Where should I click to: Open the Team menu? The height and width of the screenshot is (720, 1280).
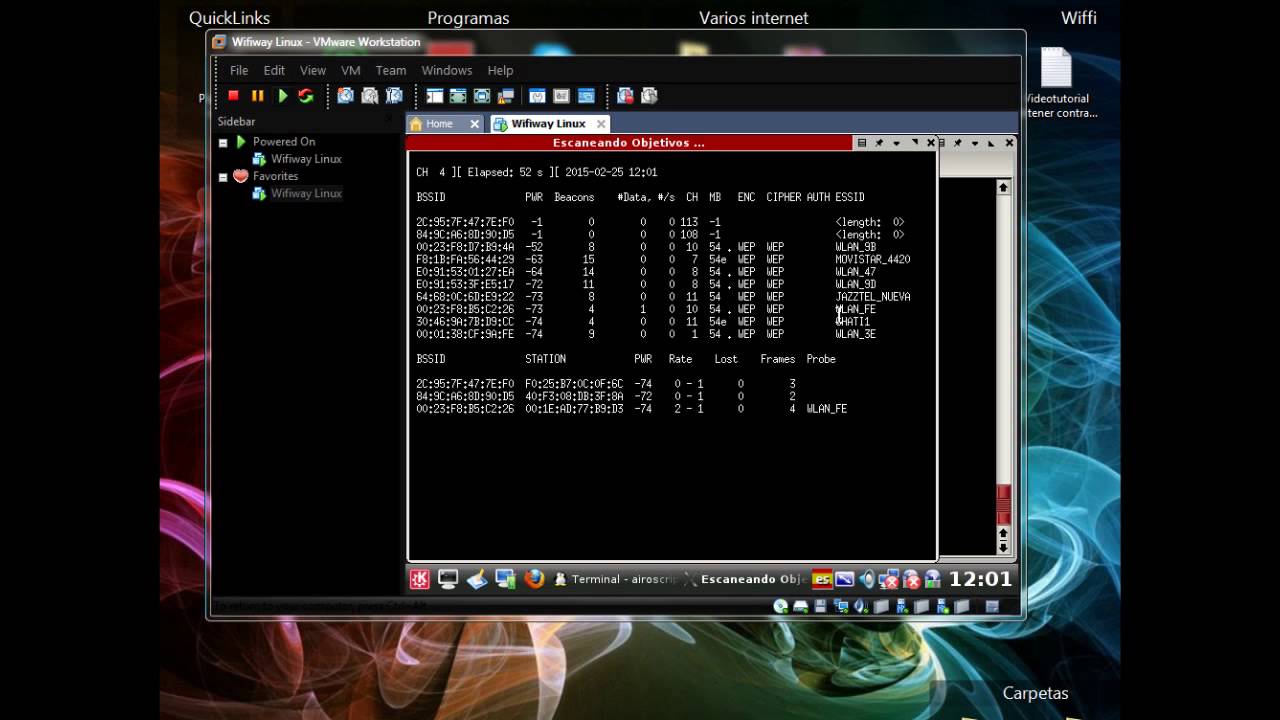pyautogui.click(x=391, y=70)
